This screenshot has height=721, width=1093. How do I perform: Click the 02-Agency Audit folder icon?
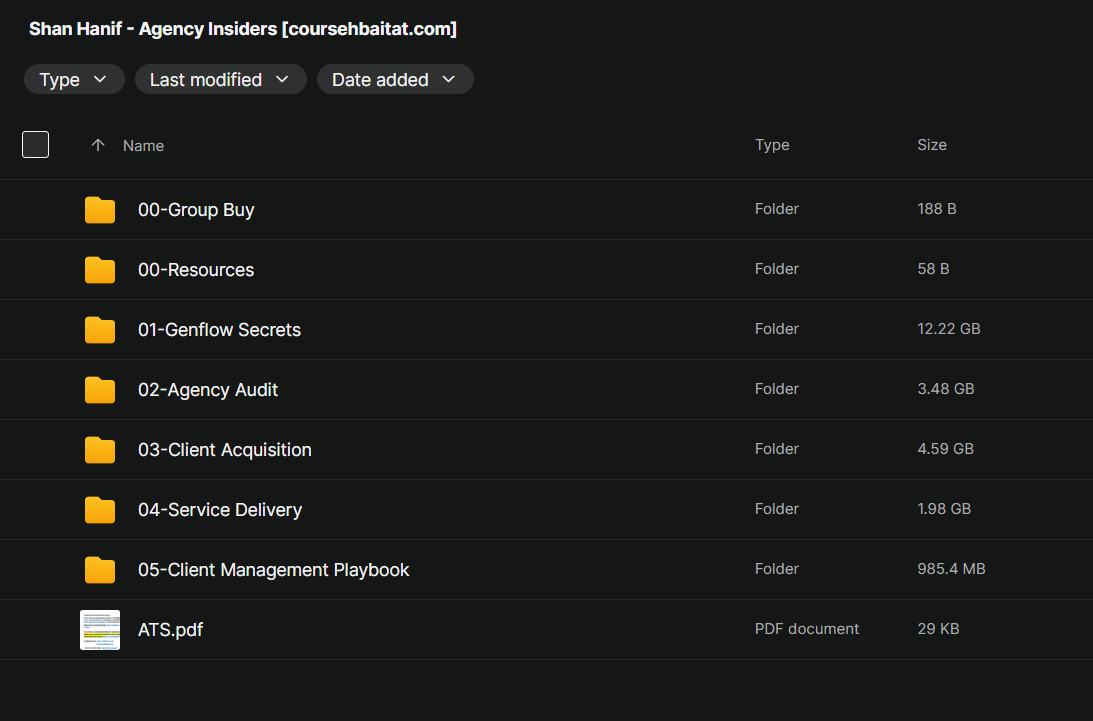100,390
